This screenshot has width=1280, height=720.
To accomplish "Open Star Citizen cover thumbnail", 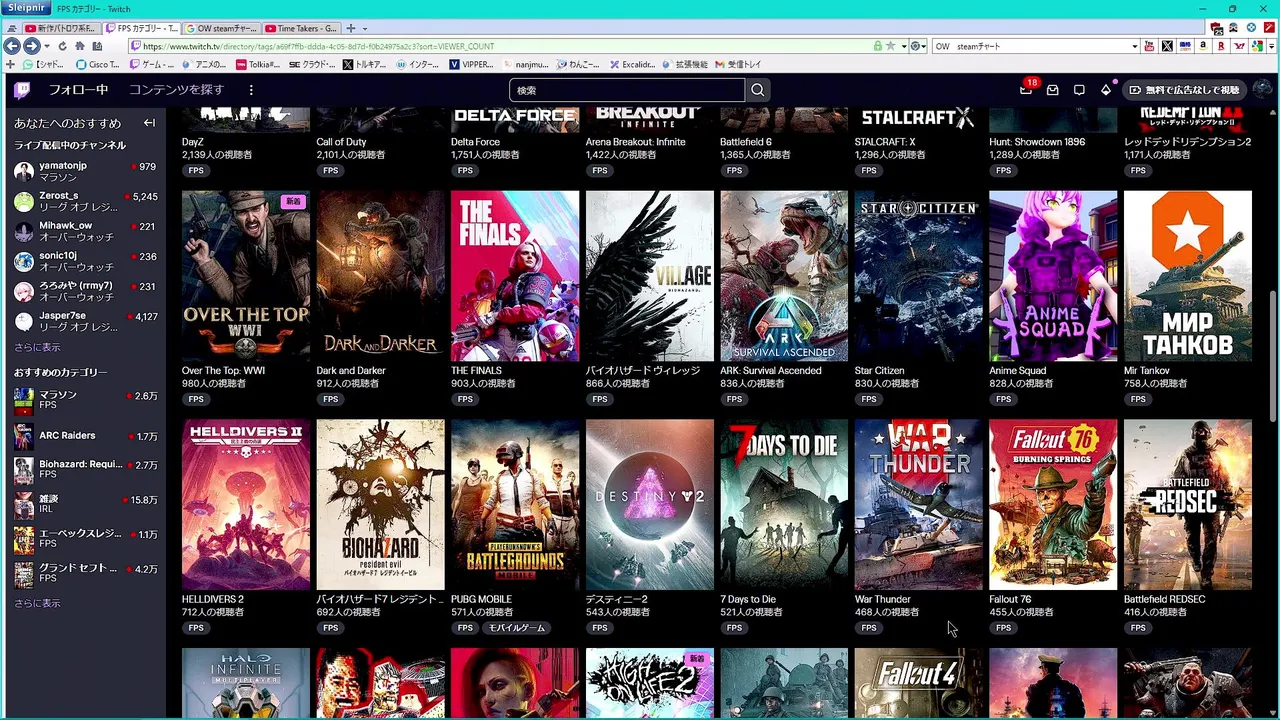I will pyautogui.click(x=919, y=276).
